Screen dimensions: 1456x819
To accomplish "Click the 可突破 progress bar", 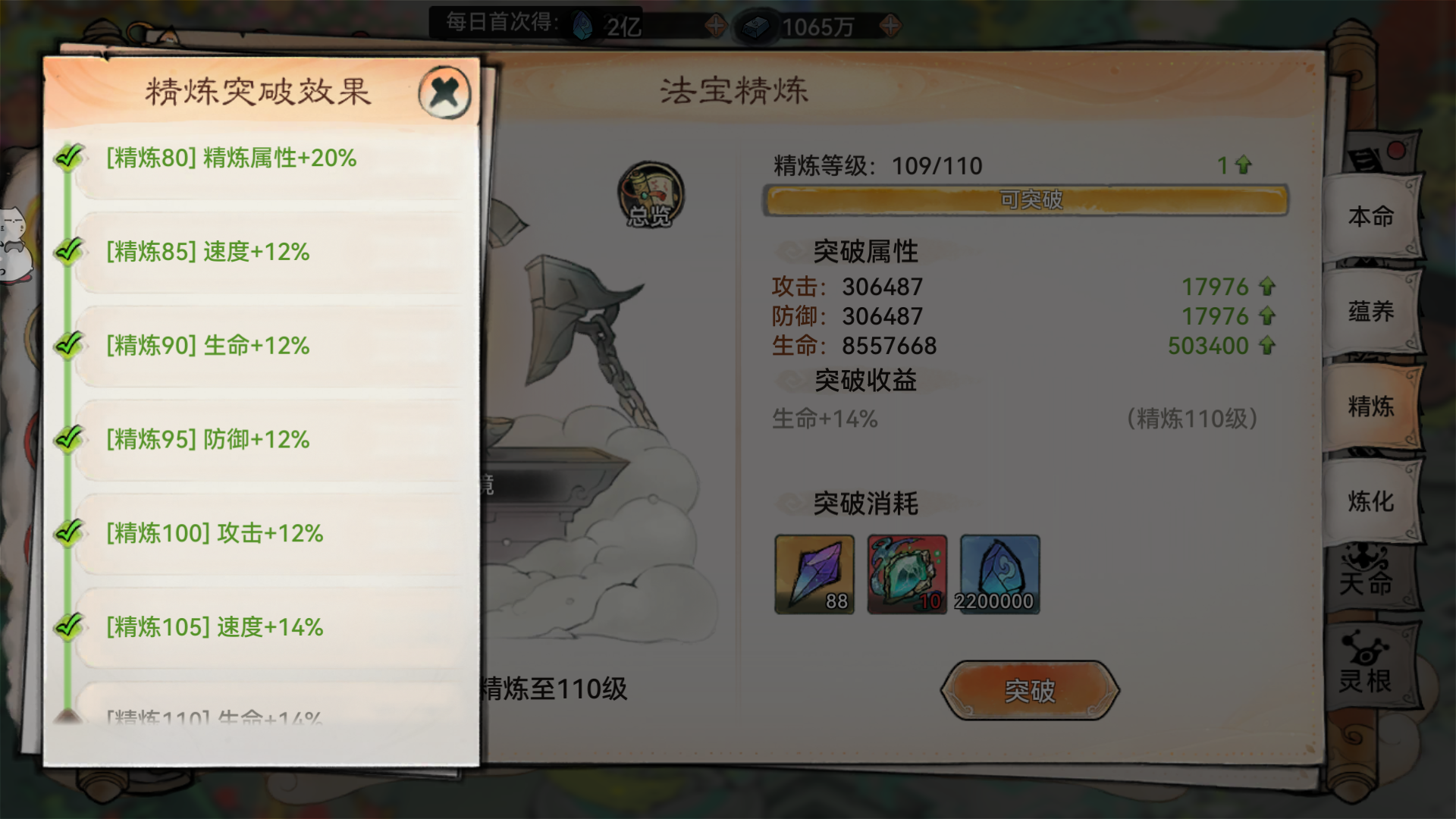I will pos(1025,200).
